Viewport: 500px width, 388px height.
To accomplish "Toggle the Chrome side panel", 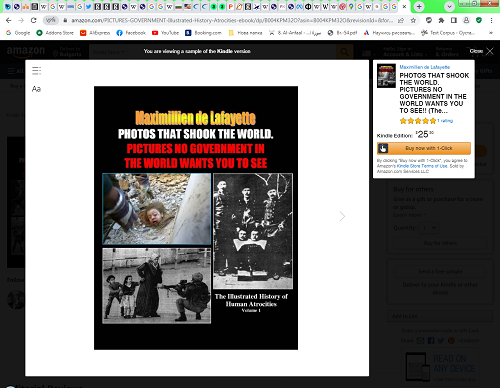I will coord(454,20).
